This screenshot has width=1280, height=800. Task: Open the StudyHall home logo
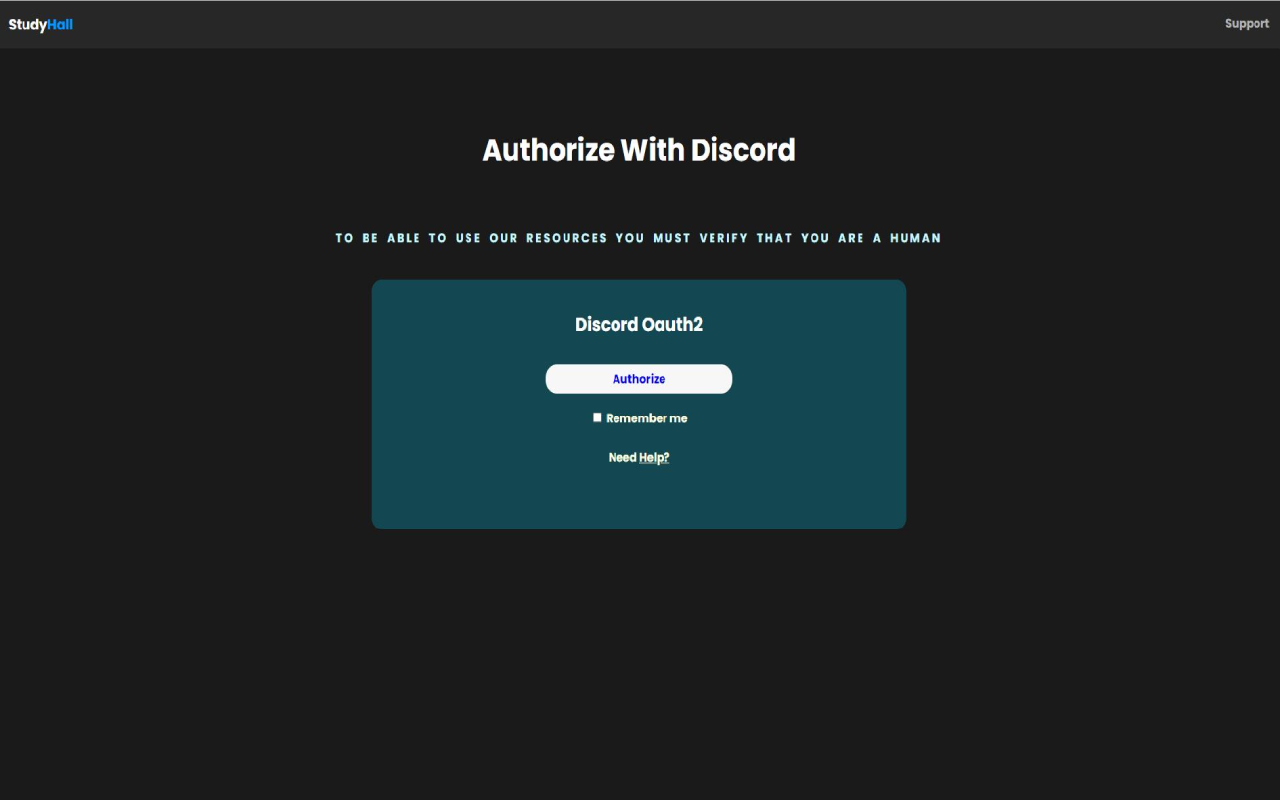(41, 24)
